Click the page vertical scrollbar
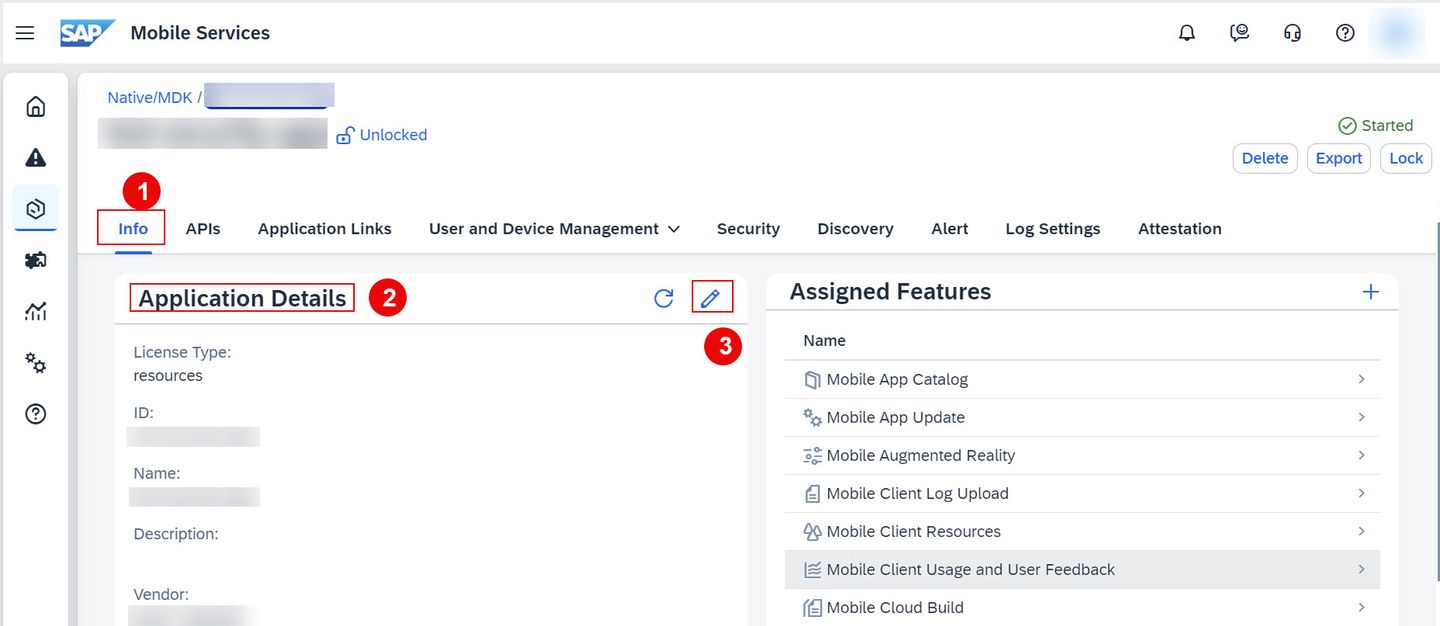The height and width of the screenshot is (626, 1440). coord(1436,400)
